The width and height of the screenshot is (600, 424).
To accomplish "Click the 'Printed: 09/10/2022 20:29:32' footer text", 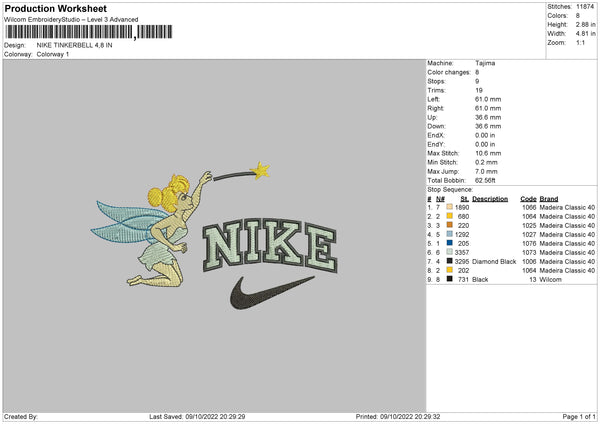I will click(x=398, y=416).
